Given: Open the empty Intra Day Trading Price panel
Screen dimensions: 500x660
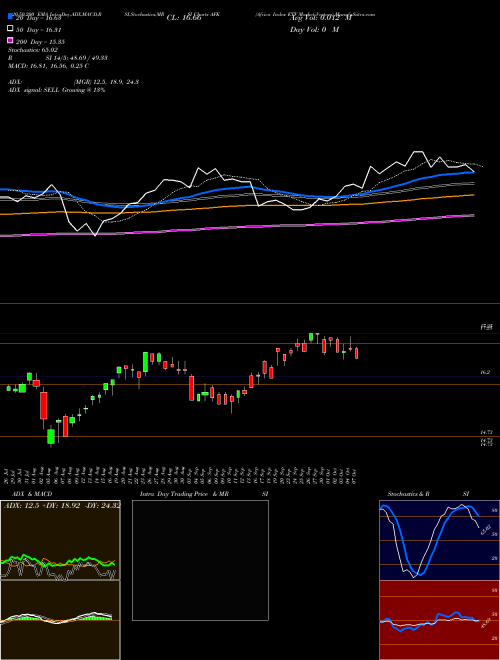Looking at the screenshot, I should click(200, 560).
